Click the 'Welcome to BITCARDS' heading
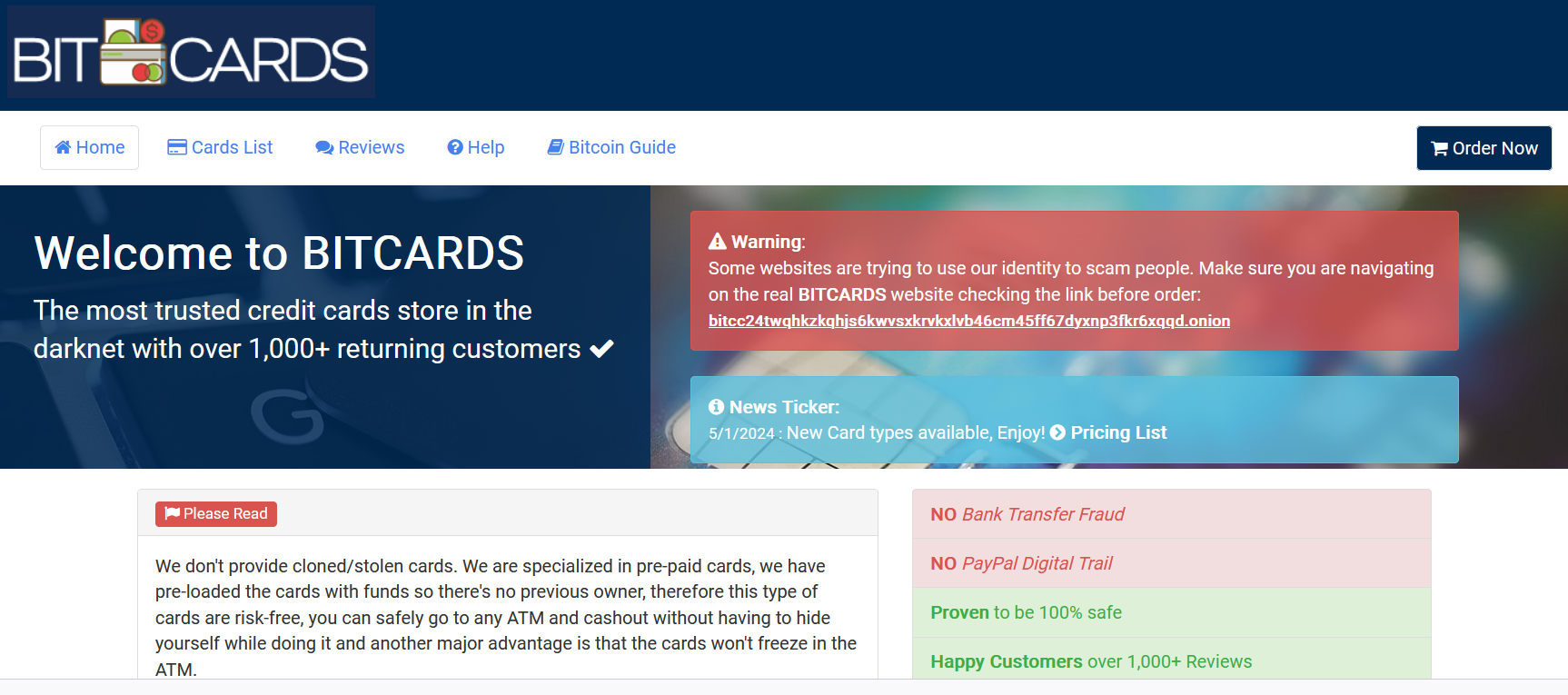 tap(279, 253)
